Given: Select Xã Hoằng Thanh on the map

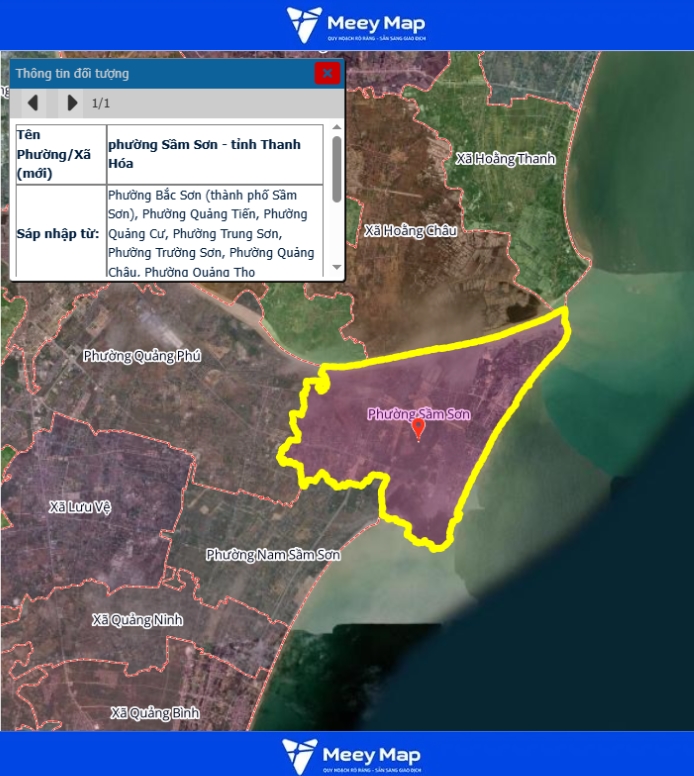Looking at the screenshot, I should (504, 158).
